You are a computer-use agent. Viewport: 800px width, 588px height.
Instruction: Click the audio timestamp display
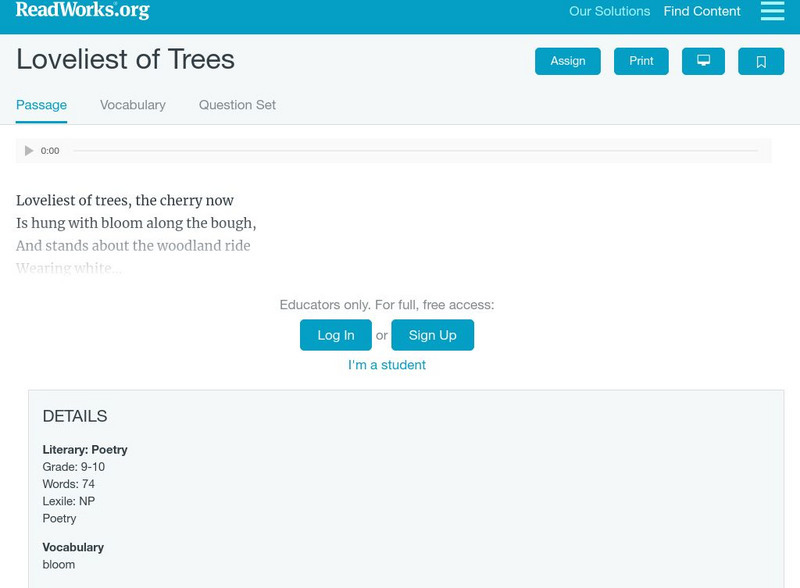(x=48, y=150)
